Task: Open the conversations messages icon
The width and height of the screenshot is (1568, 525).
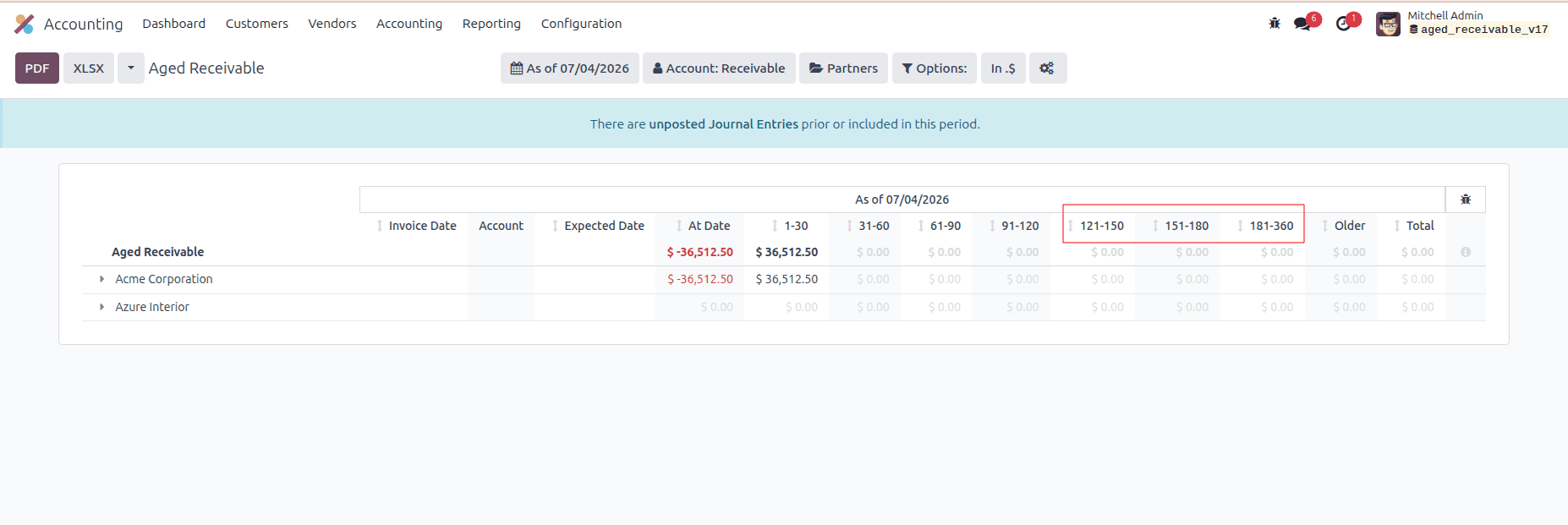Action: tap(1302, 24)
